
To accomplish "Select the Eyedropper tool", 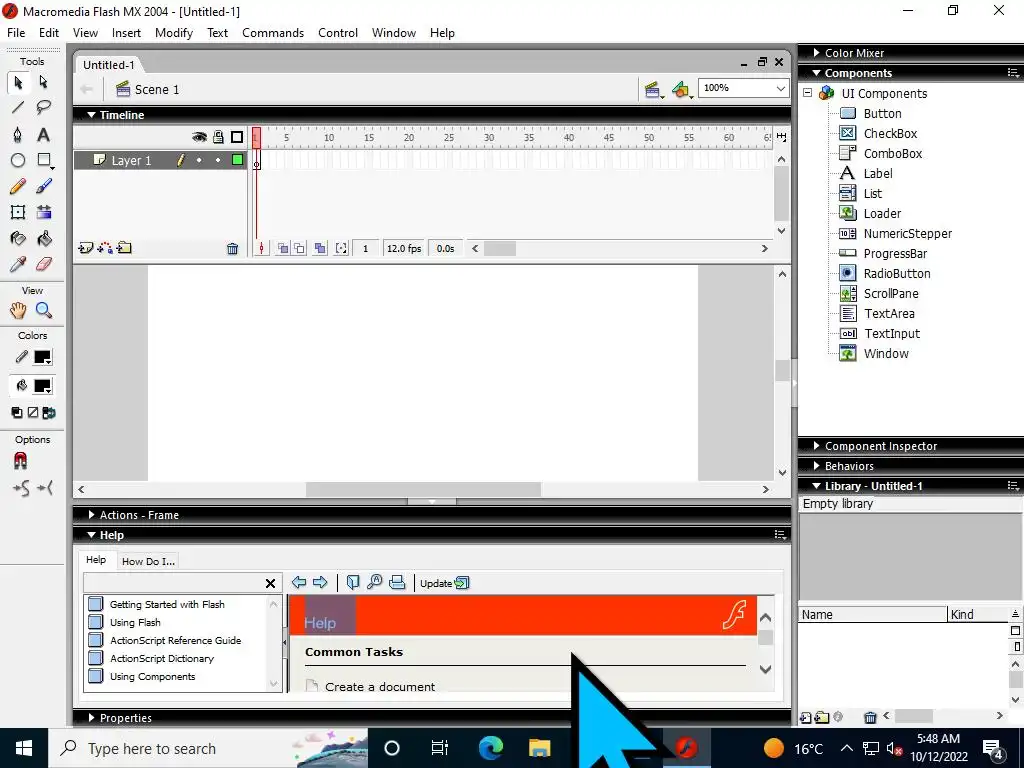I will click(18, 264).
